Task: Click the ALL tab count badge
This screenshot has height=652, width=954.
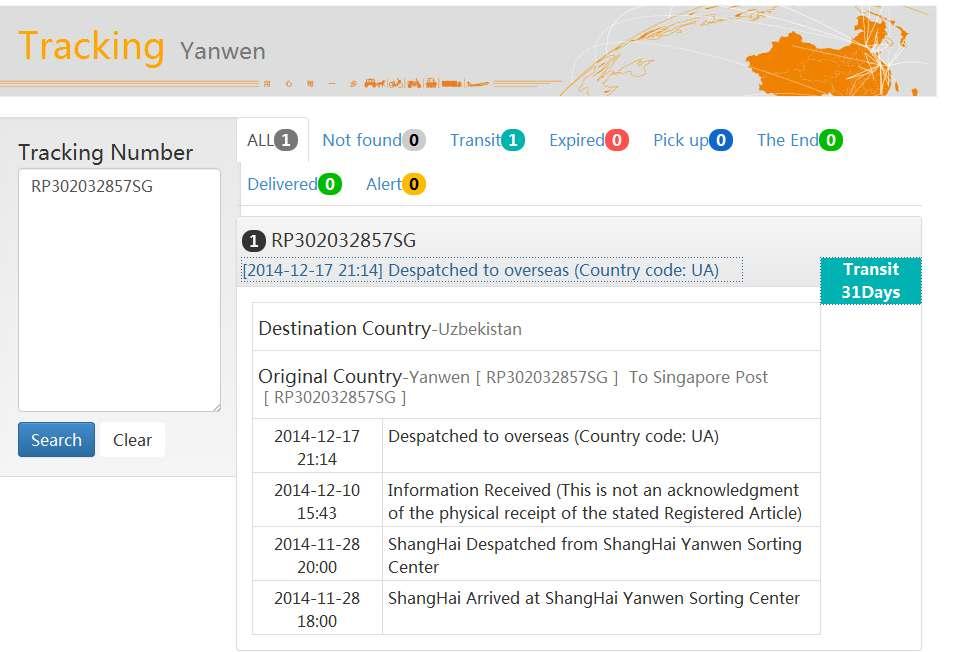Action: 286,140
